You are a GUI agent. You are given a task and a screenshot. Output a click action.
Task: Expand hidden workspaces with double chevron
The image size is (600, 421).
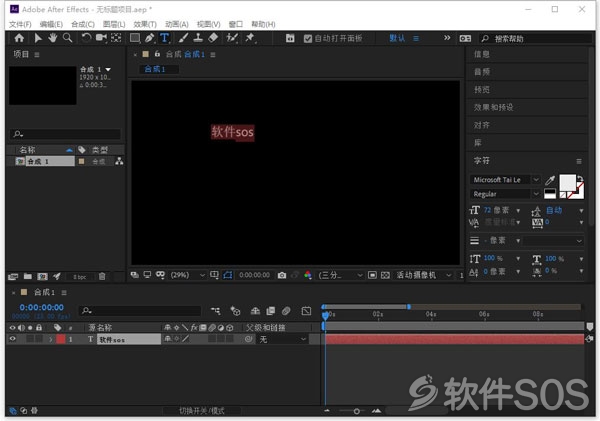(x=447, y=38)
